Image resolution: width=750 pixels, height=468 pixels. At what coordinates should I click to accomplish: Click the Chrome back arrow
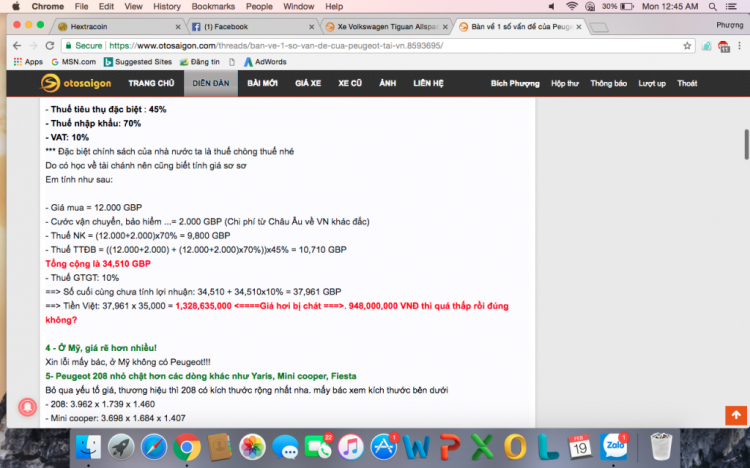17,45
